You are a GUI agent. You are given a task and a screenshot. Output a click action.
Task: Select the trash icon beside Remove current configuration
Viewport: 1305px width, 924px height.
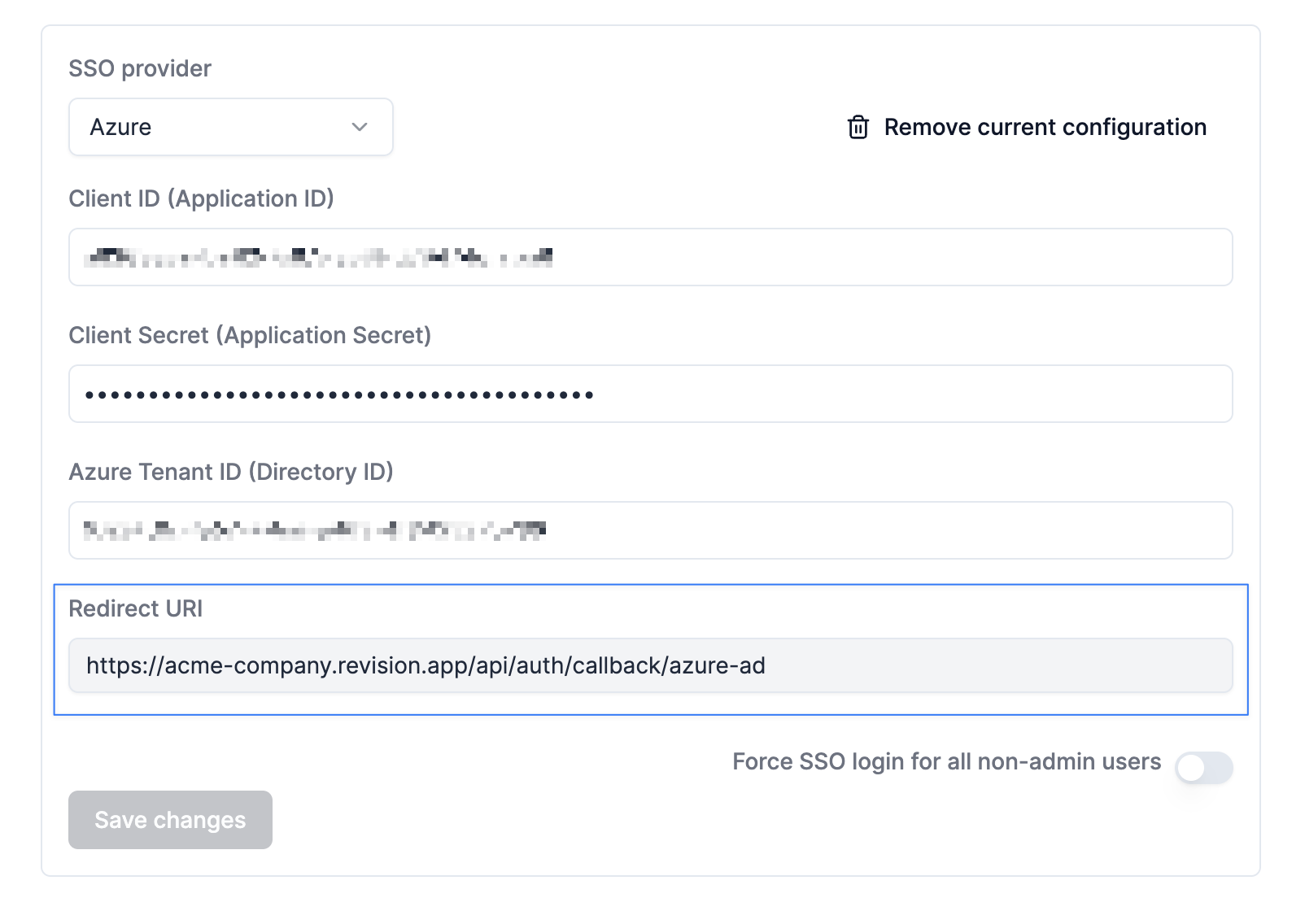tap(857, 127)
